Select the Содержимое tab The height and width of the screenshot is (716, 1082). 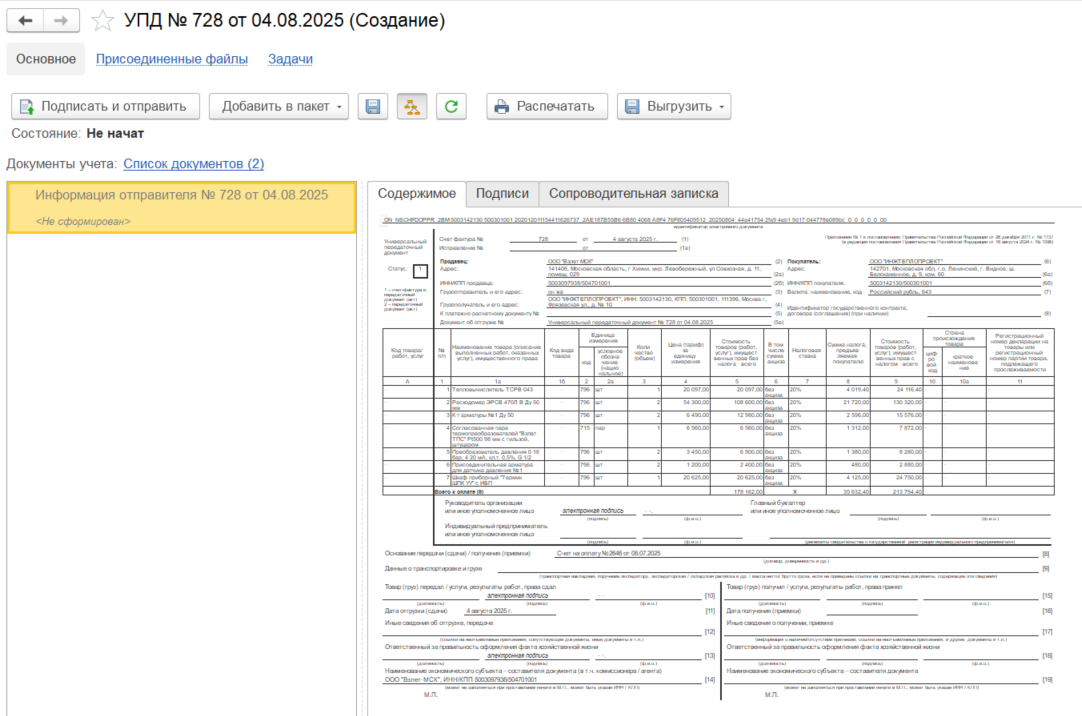[x=417, y=194]
